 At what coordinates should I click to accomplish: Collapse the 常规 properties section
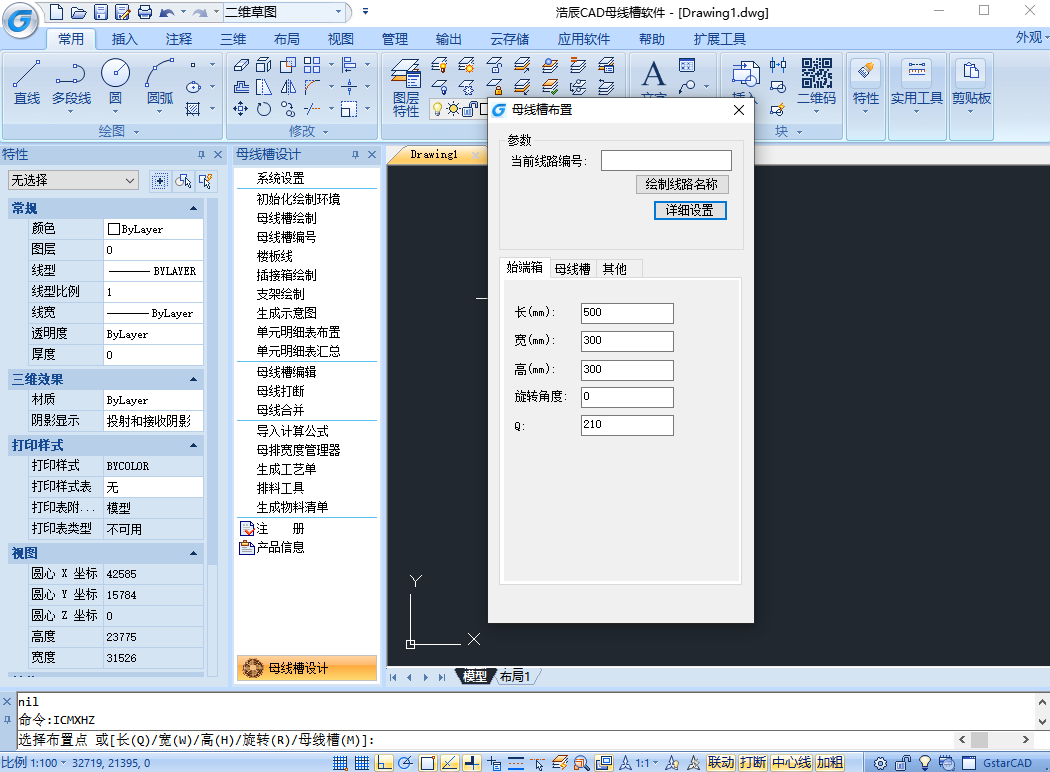click(x=193, y=209)
